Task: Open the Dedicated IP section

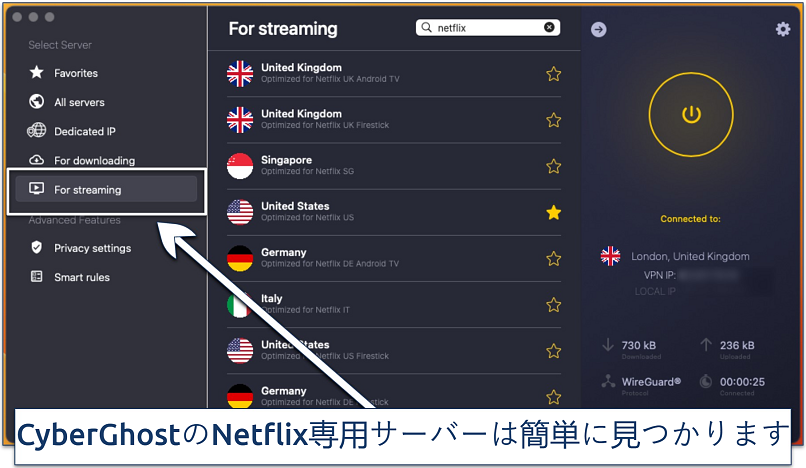Action: click(x=85, y=131)
